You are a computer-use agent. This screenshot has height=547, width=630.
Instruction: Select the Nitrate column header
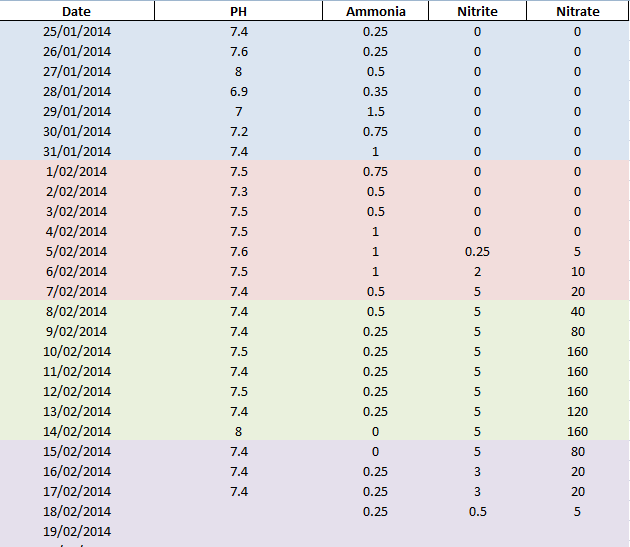(578, 11)
